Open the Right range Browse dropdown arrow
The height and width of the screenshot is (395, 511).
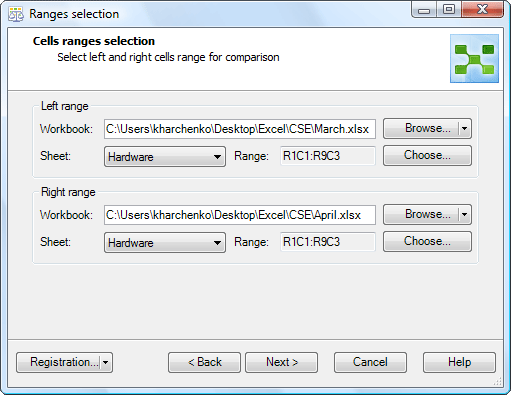point(465,214)
